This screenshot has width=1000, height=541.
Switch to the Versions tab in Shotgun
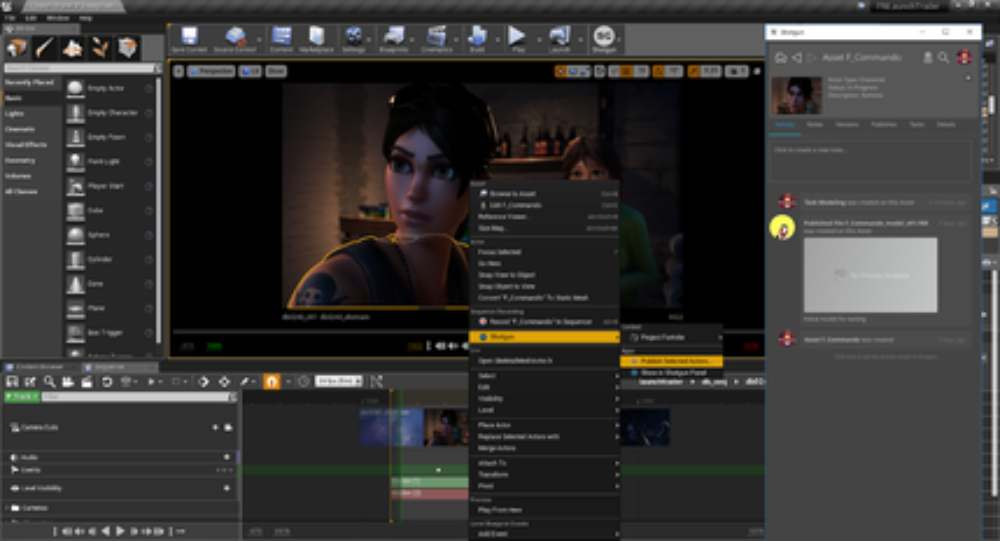846,124
